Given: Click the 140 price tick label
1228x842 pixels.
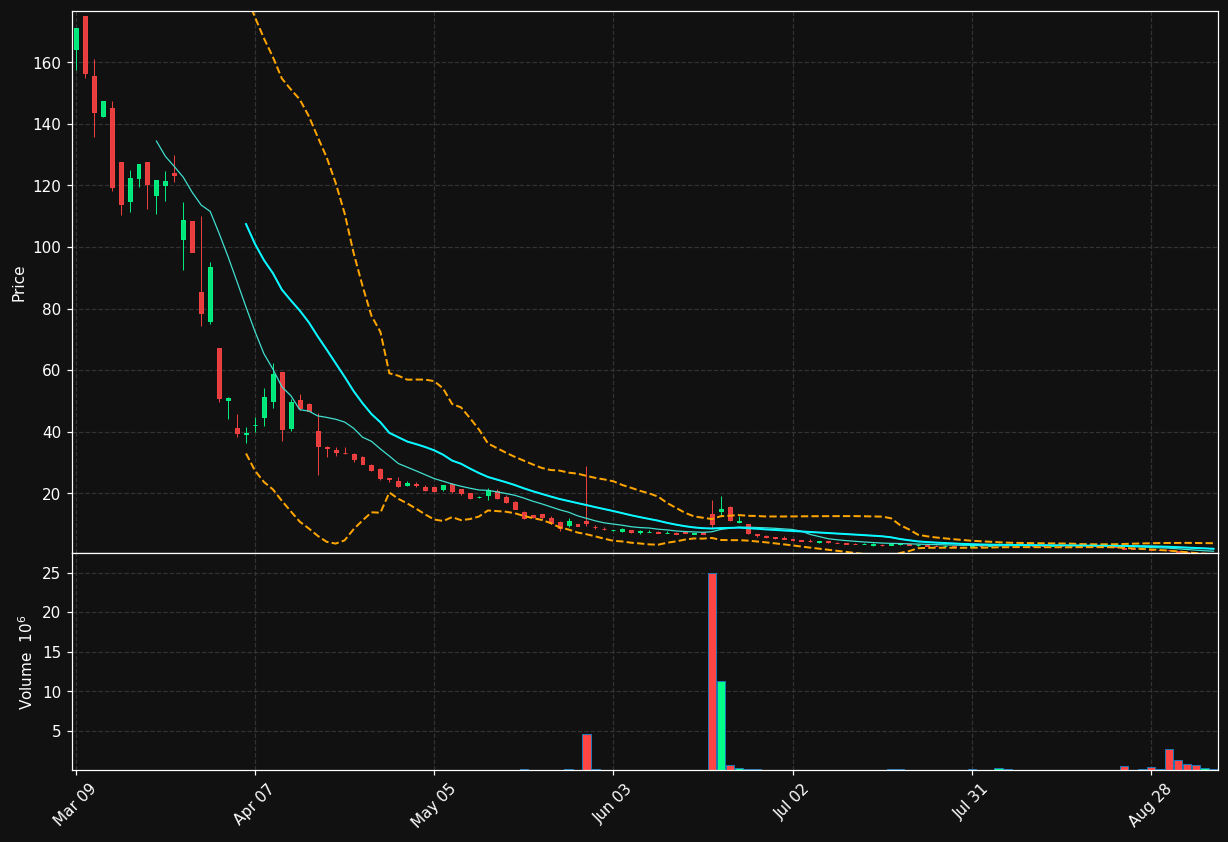Looking at the screenshot, I should pos(49,125).
